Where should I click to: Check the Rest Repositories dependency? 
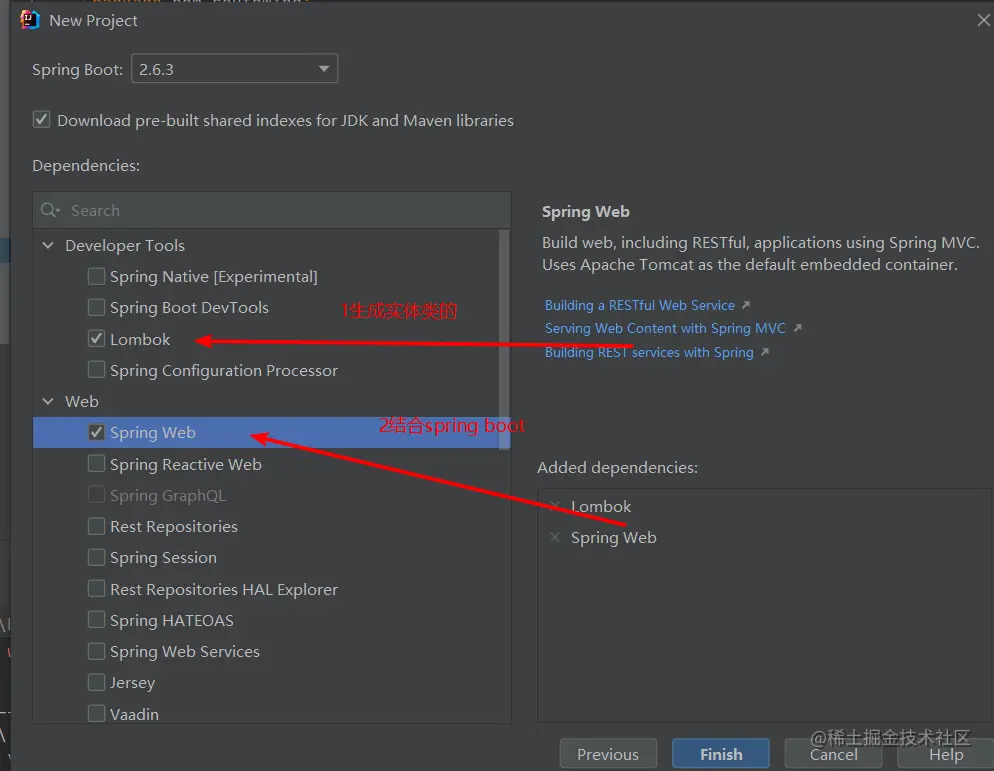pyautogui.click(x=96, y=526)
